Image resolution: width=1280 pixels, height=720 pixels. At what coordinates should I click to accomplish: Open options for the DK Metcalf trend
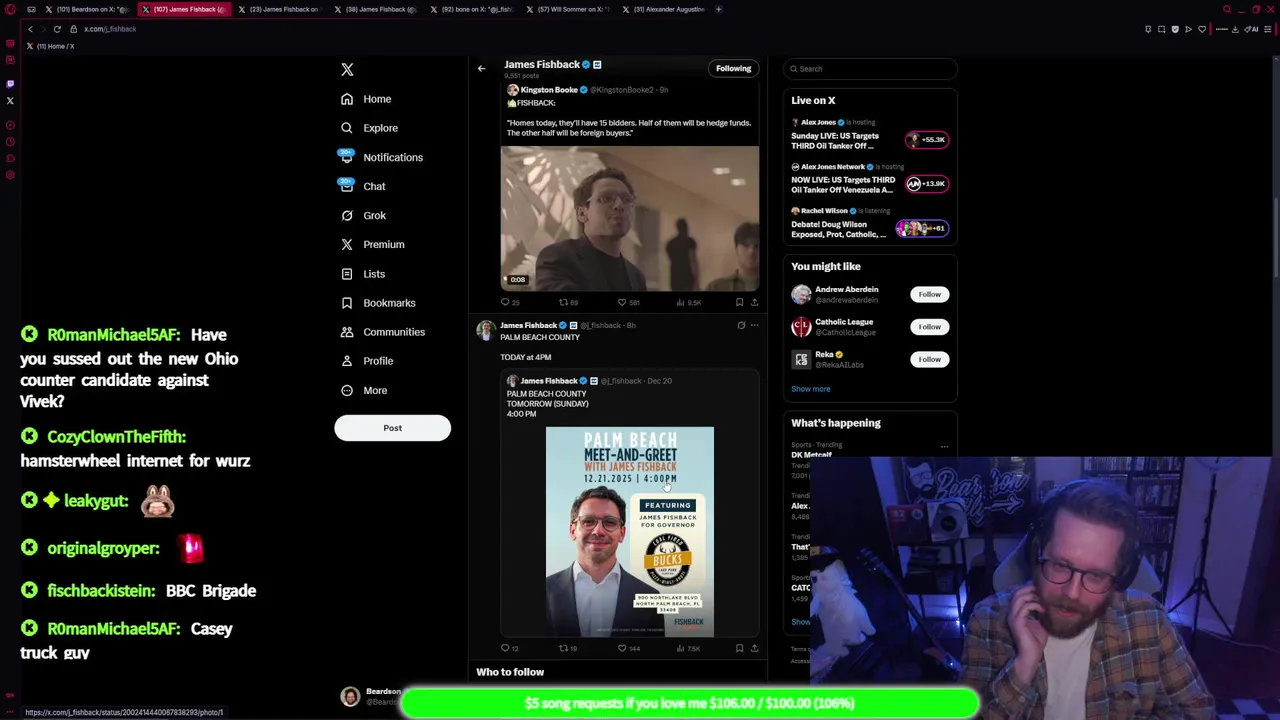(944, 446)
